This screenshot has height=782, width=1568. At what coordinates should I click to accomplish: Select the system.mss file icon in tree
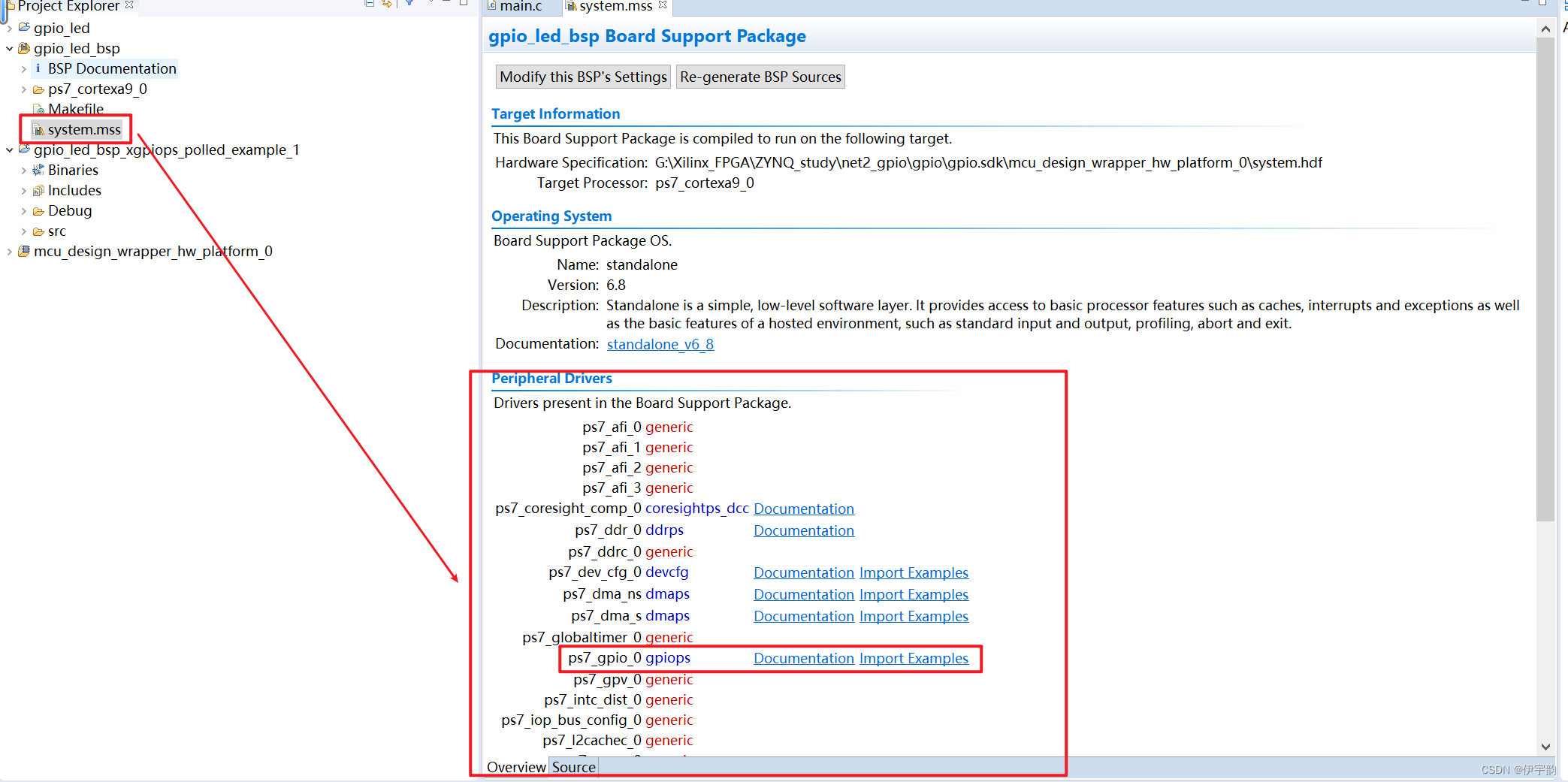pos(38,130)
